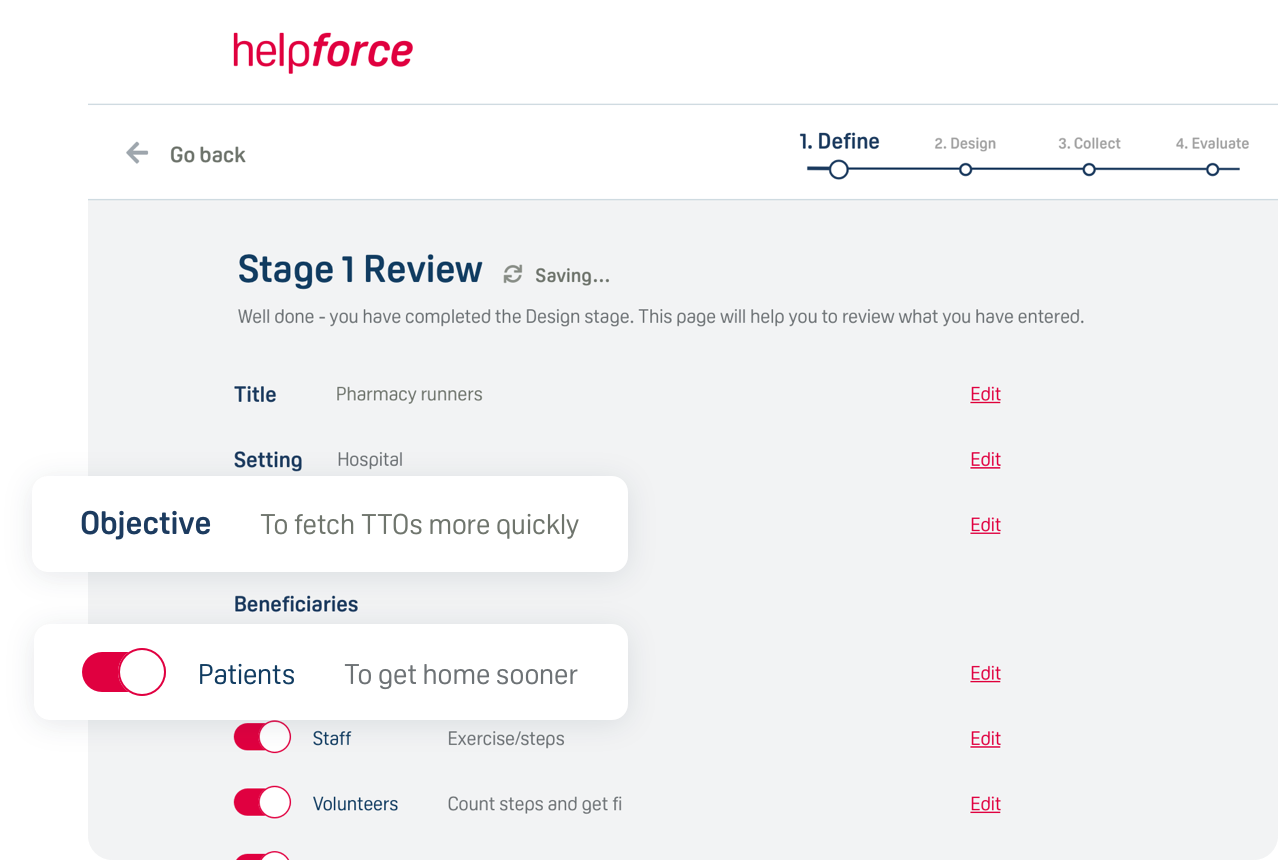Click the Evaluate progress step circle

(1212, 170)
